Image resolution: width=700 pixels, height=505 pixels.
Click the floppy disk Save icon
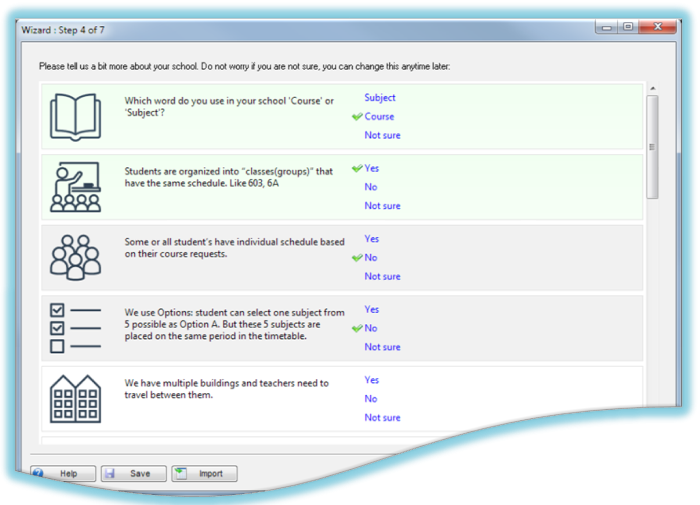point(109,473)
